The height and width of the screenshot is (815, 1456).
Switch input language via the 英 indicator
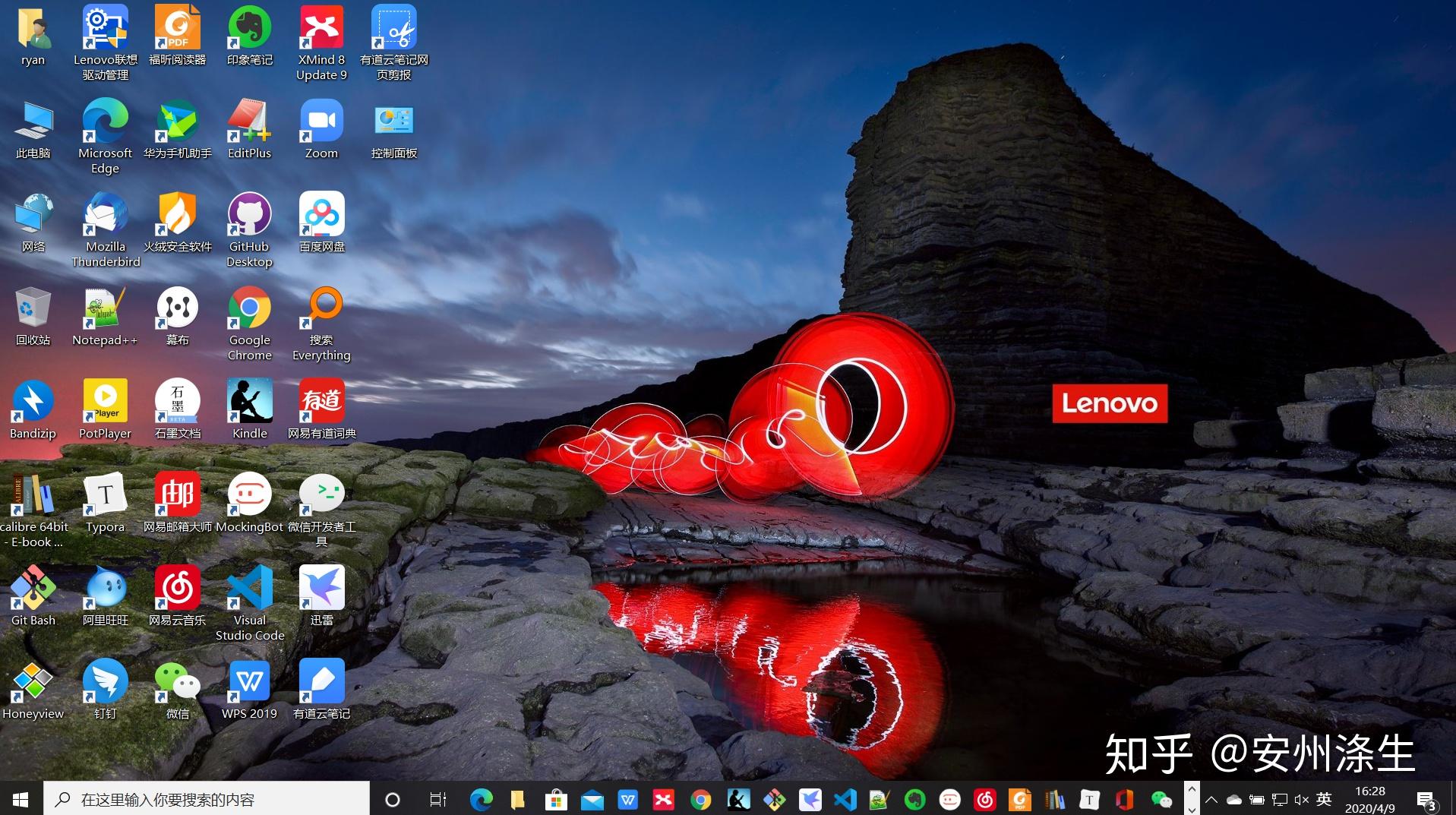(x=1324, y=799)
